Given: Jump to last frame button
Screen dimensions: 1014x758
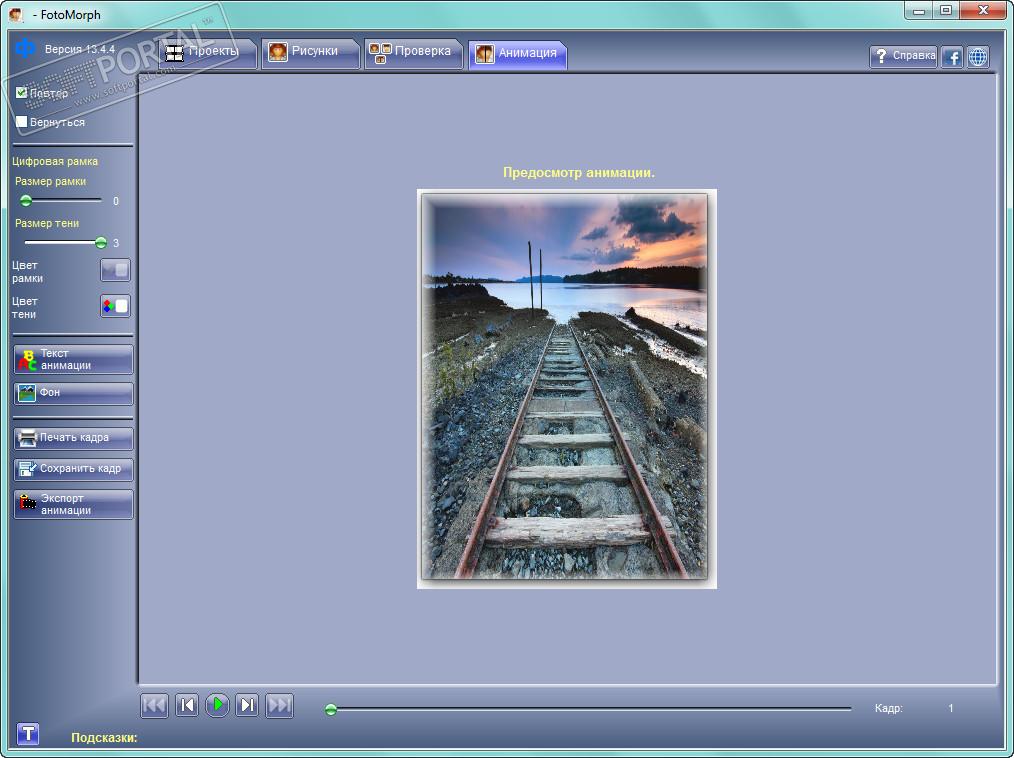Looking at the screenshot, I should point(279,705).
